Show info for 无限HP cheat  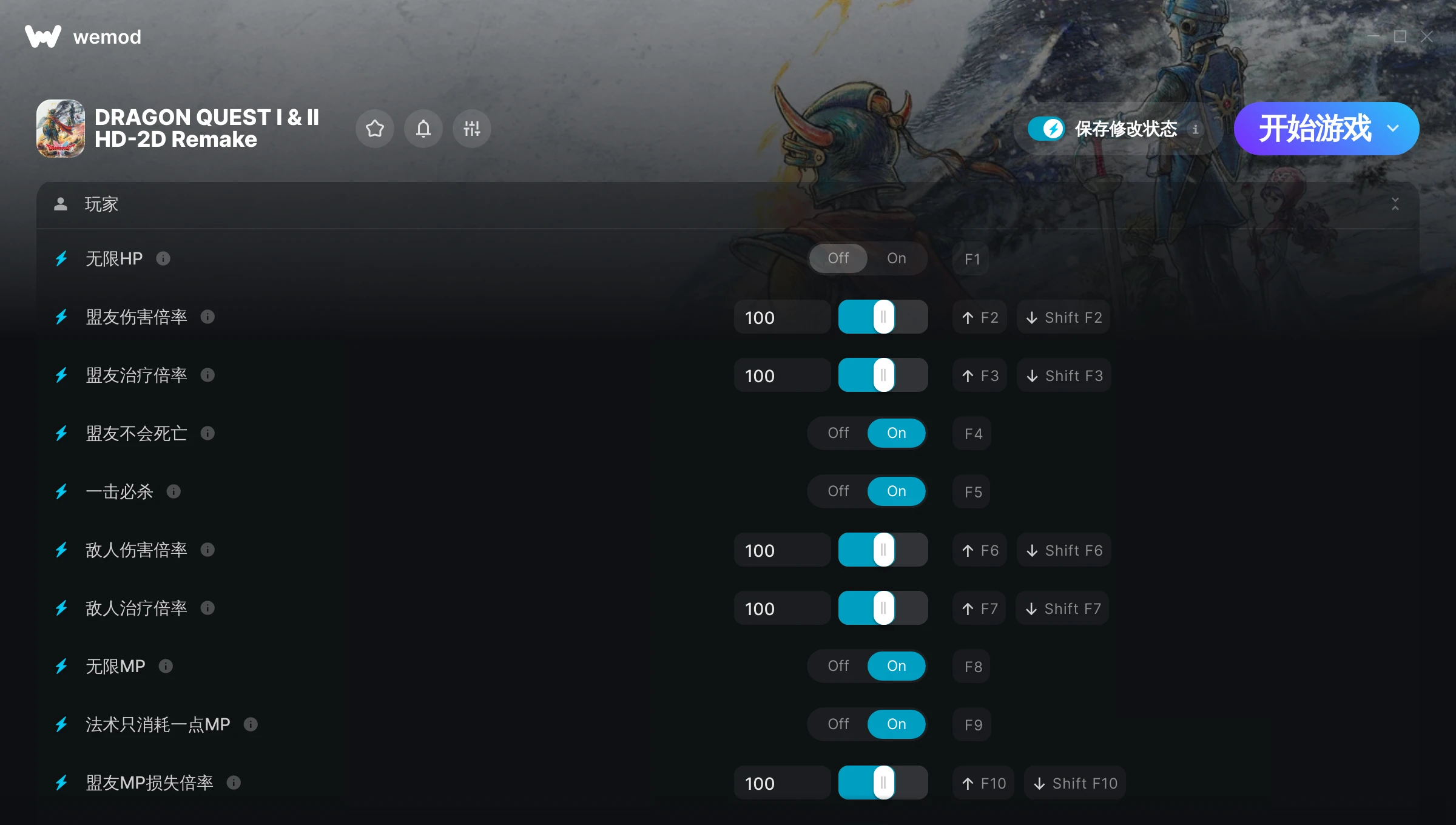(163, 258)
